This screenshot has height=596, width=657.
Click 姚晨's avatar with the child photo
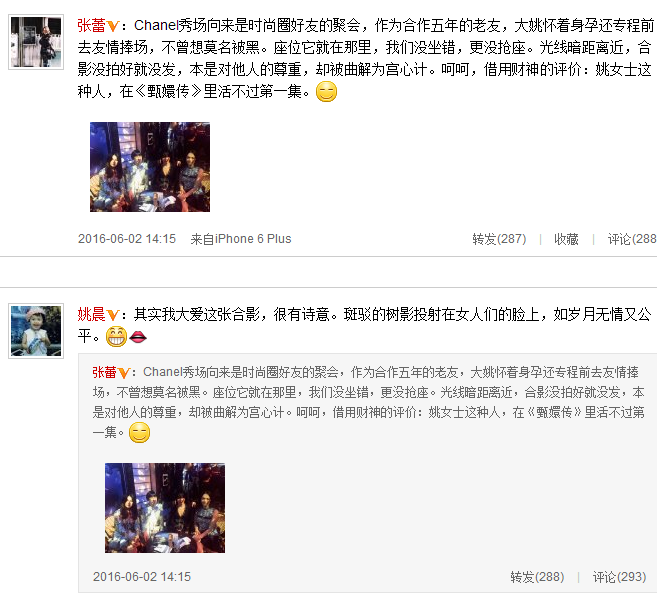pos(36,331)
